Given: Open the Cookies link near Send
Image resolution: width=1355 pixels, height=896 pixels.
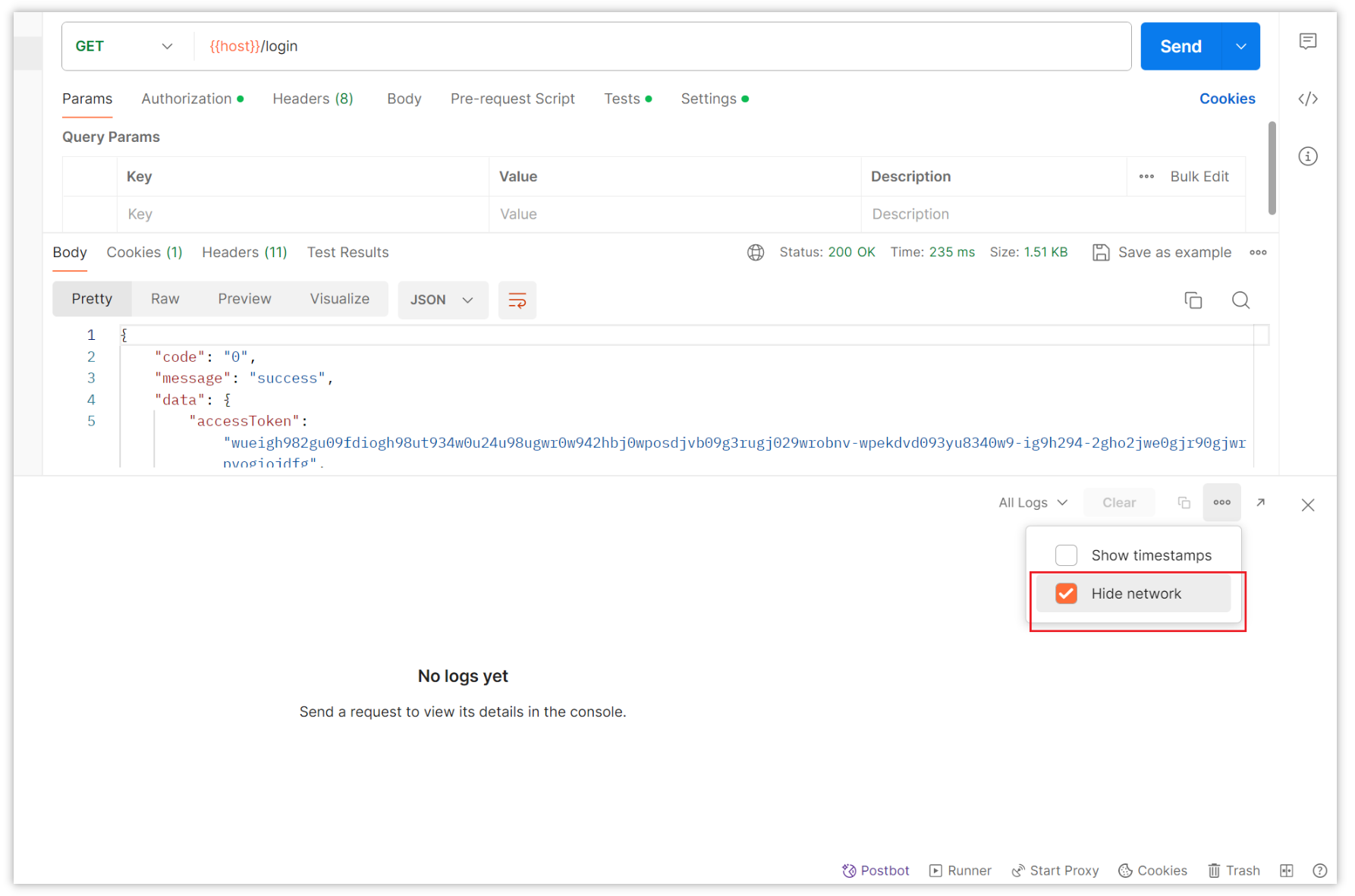Looking at the screenshot, I should pos(1227,99).
